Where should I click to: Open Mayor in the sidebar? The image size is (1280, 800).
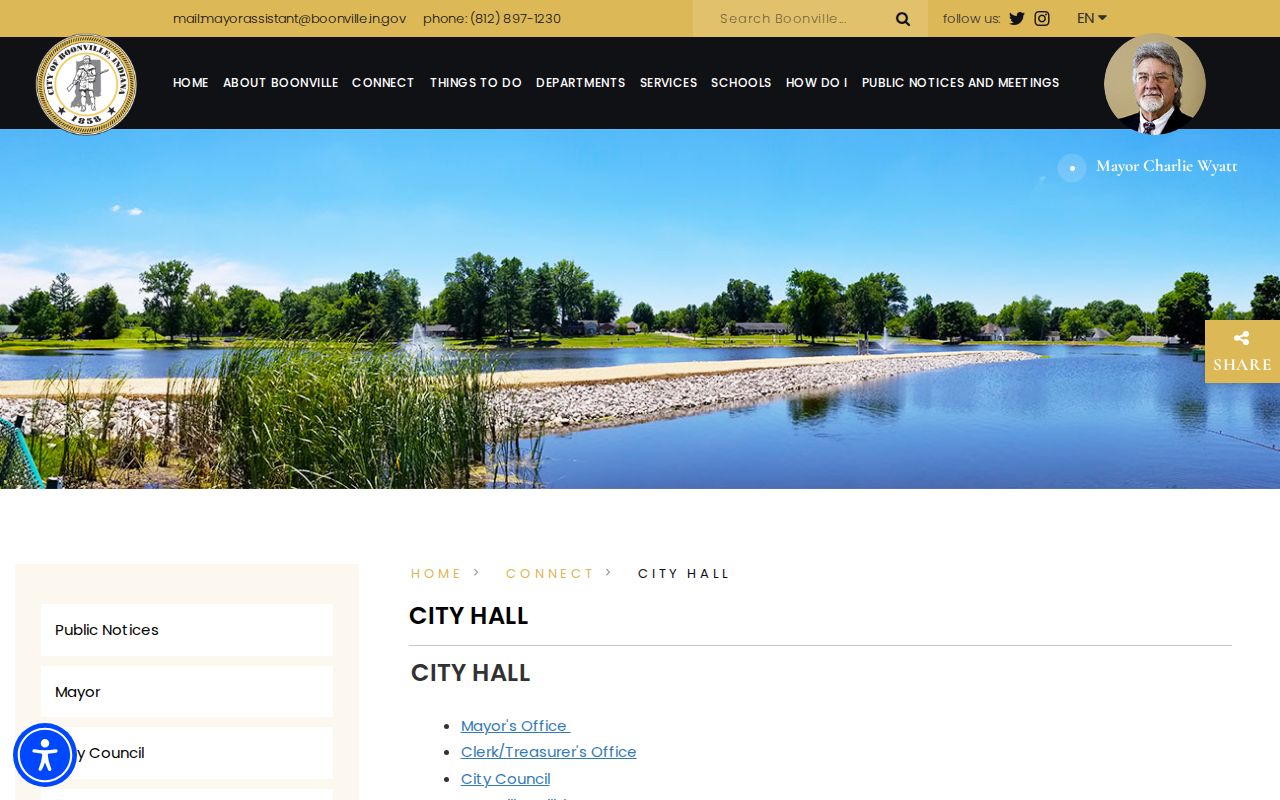tap(187, 692)
